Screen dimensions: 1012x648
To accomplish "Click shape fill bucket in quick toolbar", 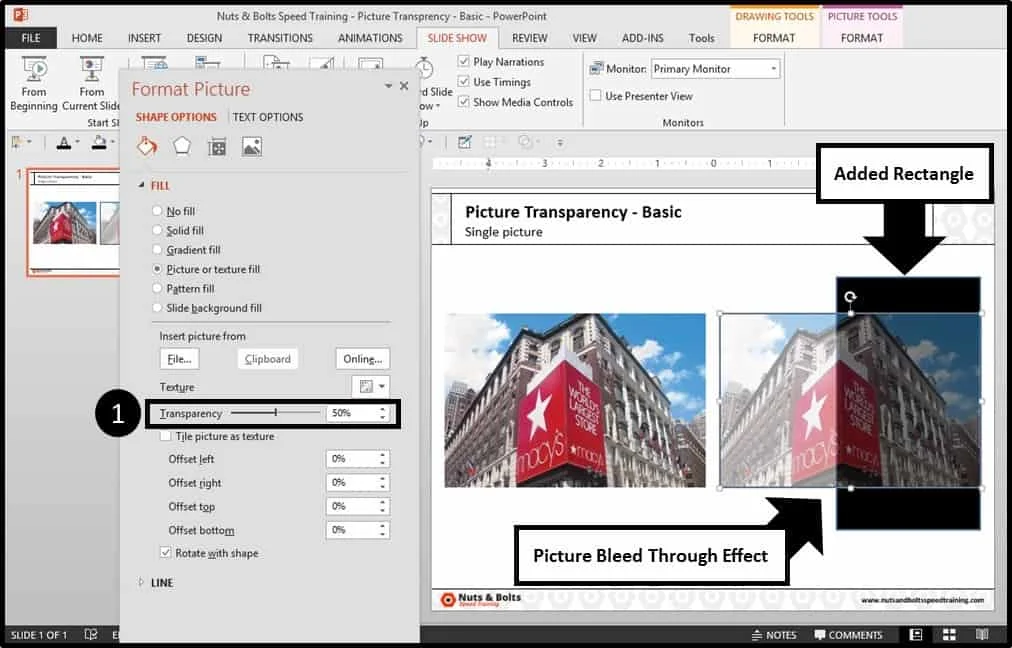I will pyautogui.click(x=99, y=143).
